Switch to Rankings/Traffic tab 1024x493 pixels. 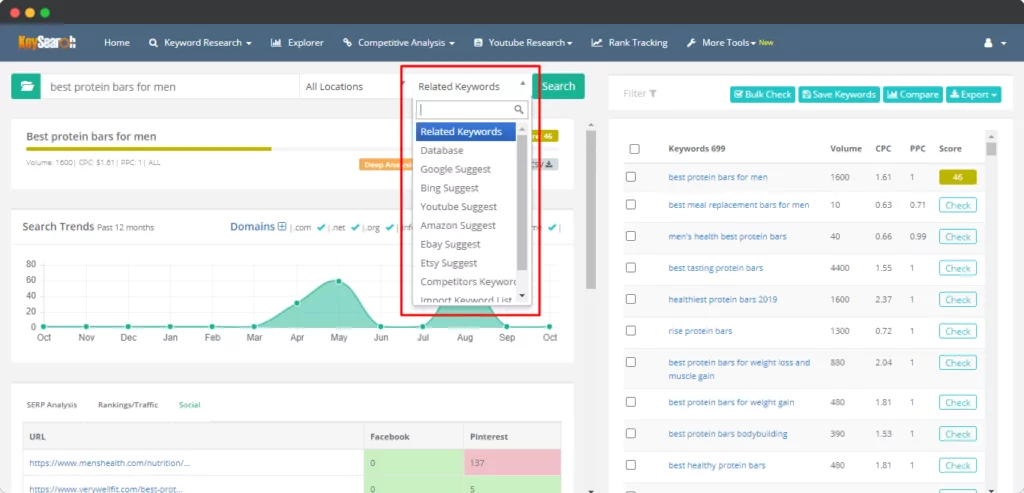click(128, 405)
